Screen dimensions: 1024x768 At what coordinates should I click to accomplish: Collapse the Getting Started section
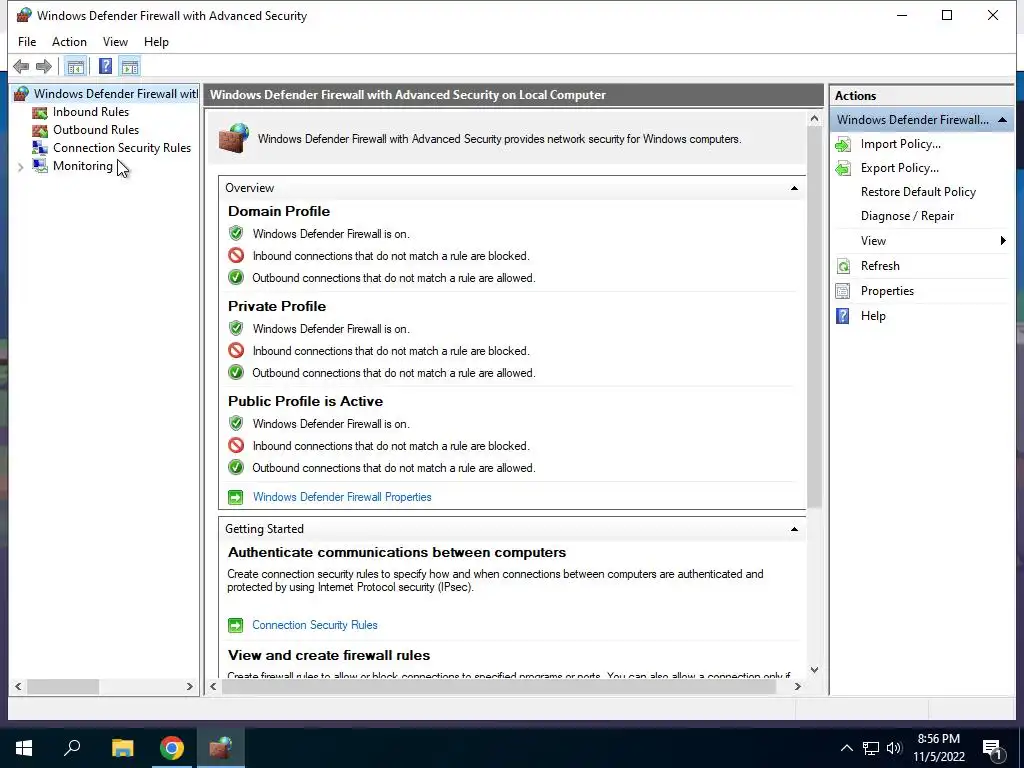tap(794, 529)
